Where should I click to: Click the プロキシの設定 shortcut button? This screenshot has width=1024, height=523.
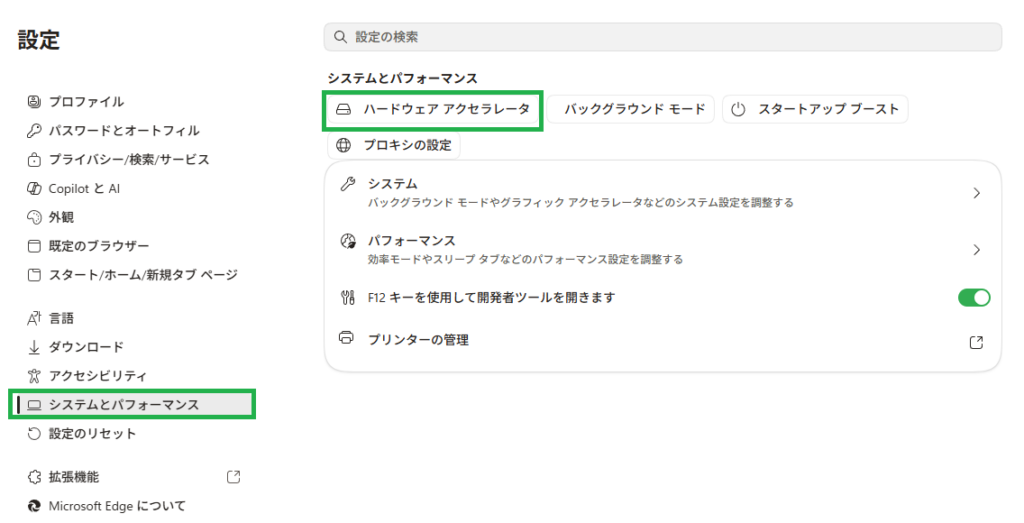pyautogui.click(x=394, y=145)
